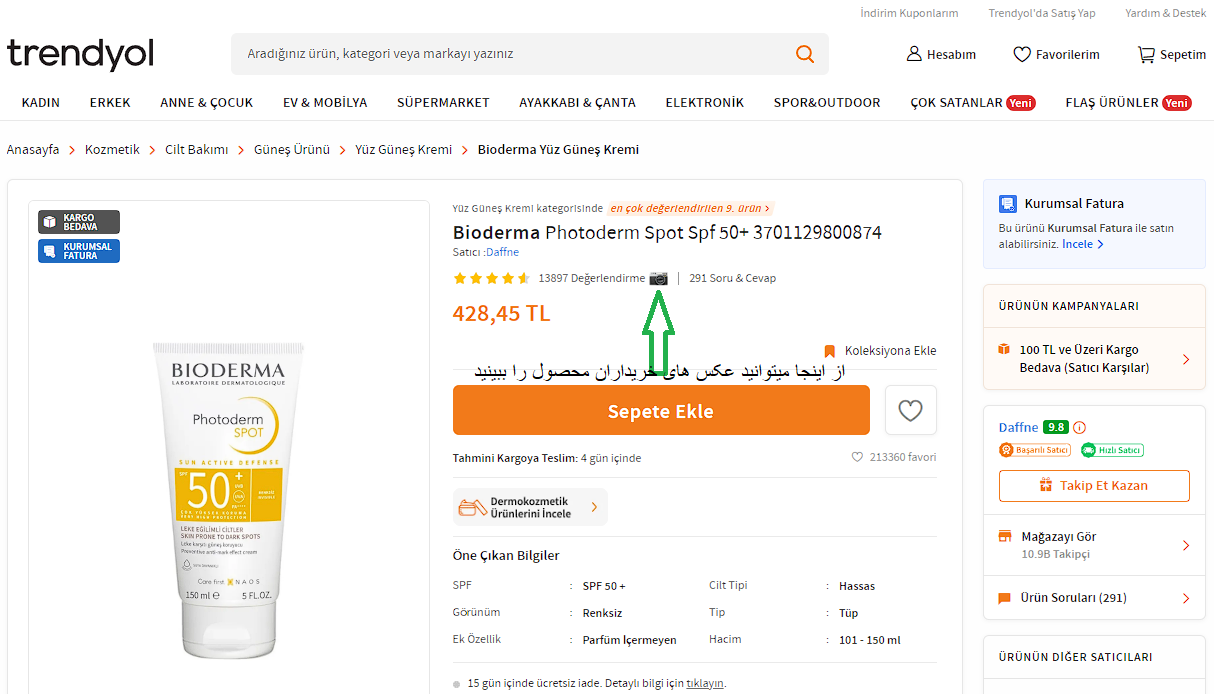Viewport: 1214px width, 694px height.
Task: Open customer photo reviews camera icon
Action: point(658,278)
